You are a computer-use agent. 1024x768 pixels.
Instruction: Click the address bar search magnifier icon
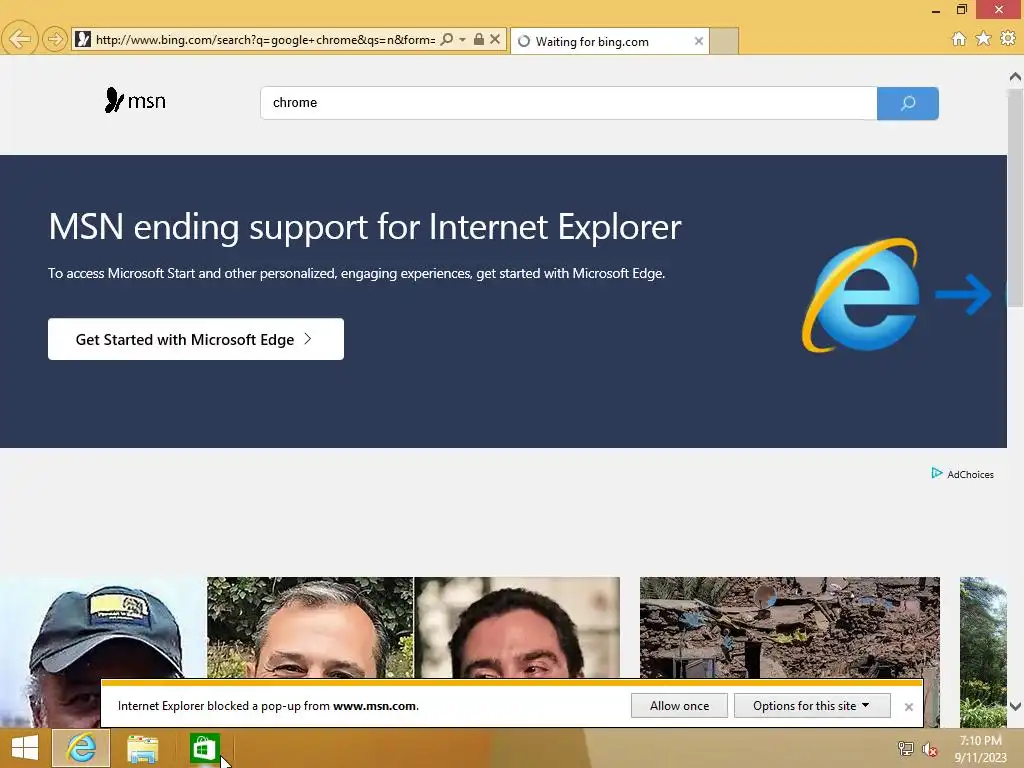click(x=447, y=39)
